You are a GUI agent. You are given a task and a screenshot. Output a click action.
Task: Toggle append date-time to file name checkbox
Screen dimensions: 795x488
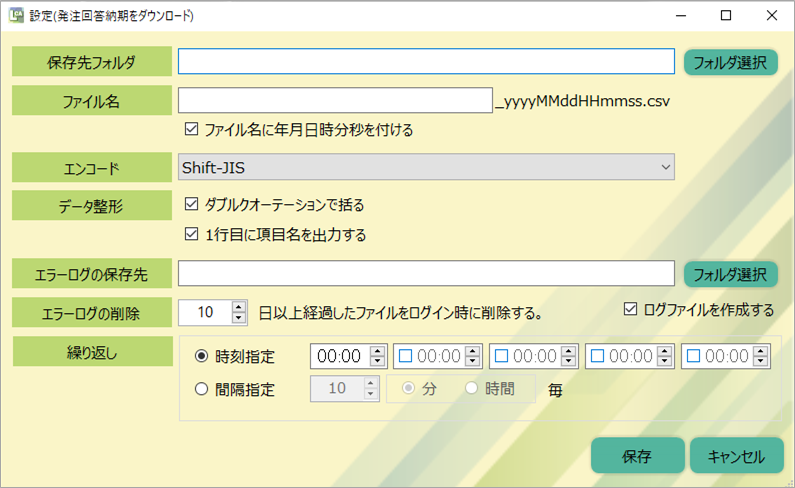[x=192, y=129]
